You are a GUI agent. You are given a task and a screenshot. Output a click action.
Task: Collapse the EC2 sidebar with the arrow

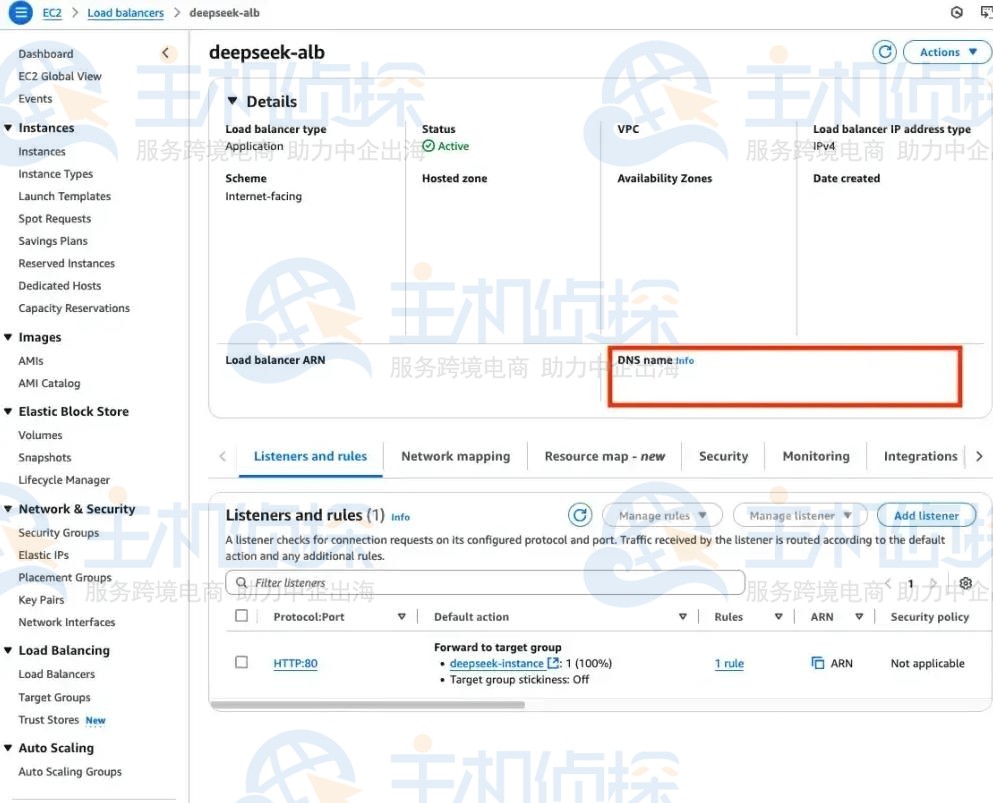[166, 54]
